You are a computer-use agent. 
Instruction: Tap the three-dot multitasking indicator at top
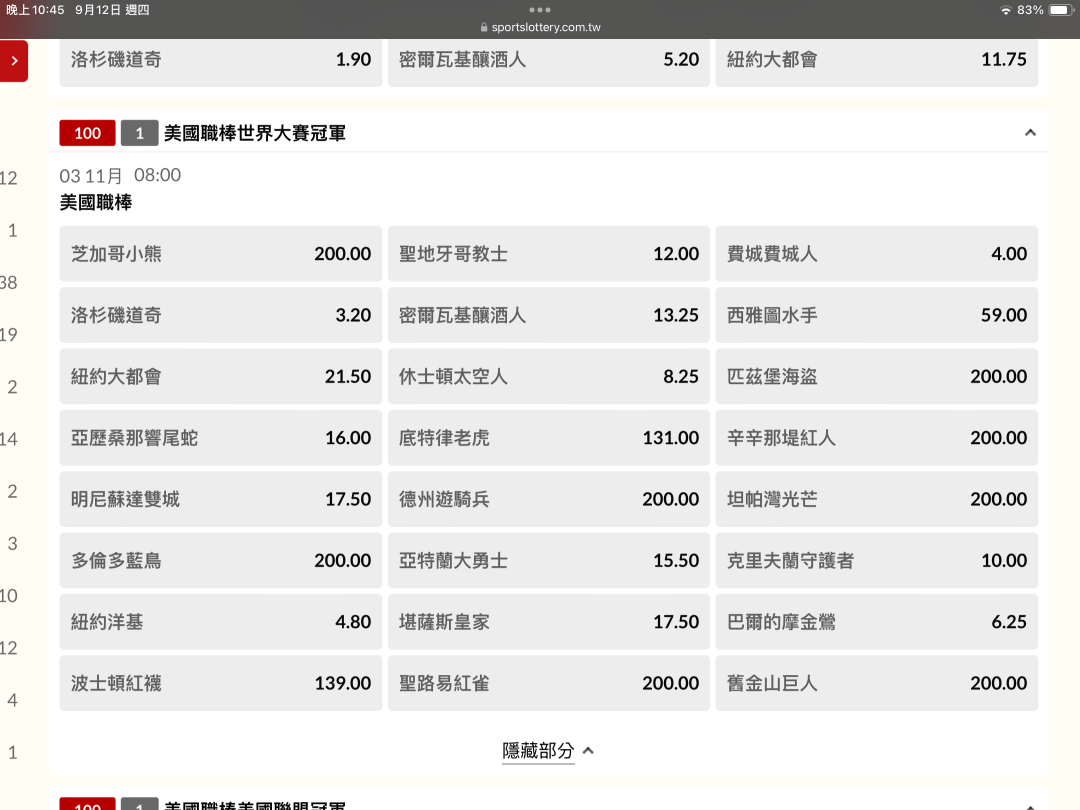[x=539, y=10]
